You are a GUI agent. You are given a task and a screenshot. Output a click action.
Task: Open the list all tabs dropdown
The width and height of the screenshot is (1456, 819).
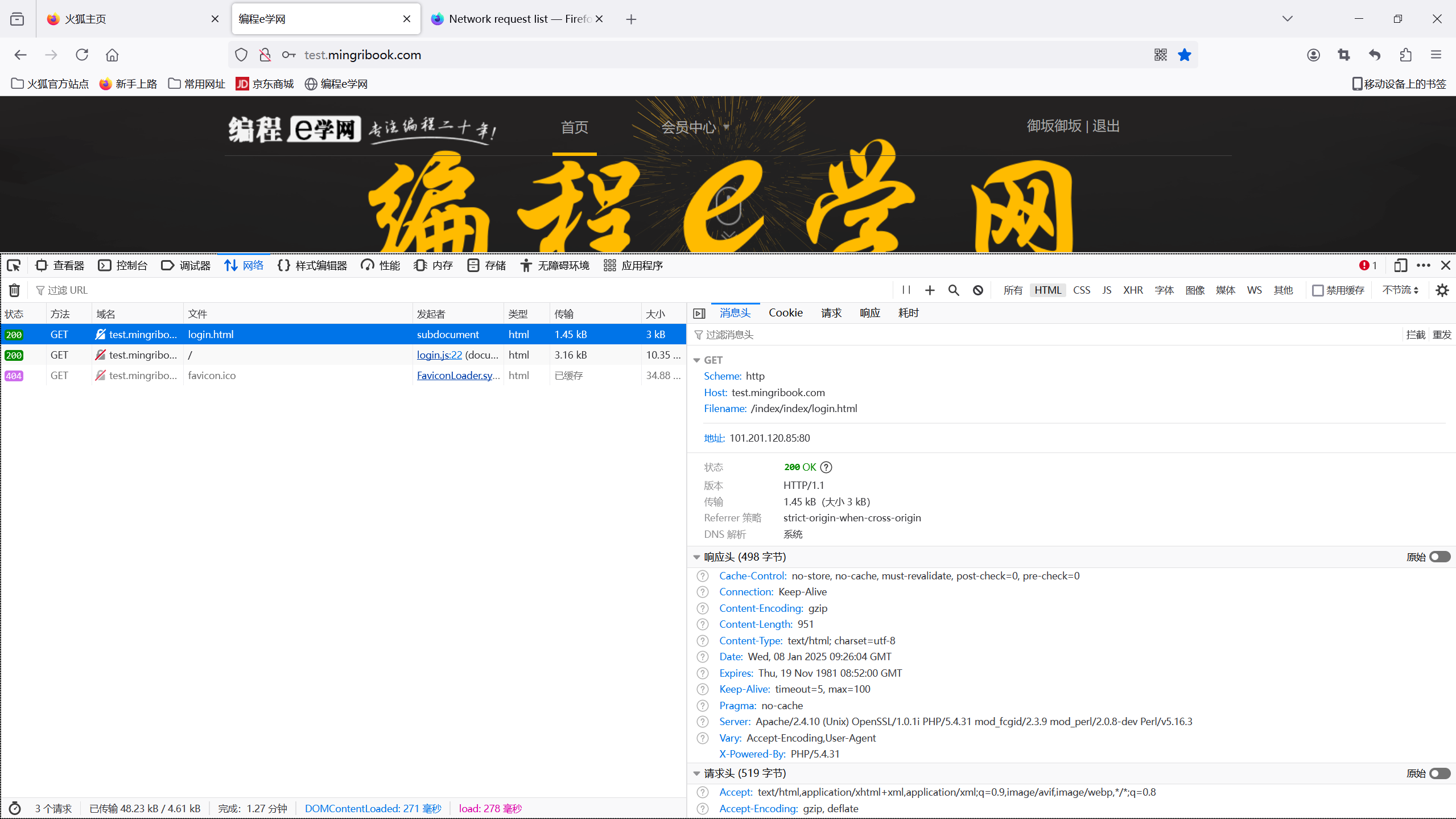coord(1288,19)
